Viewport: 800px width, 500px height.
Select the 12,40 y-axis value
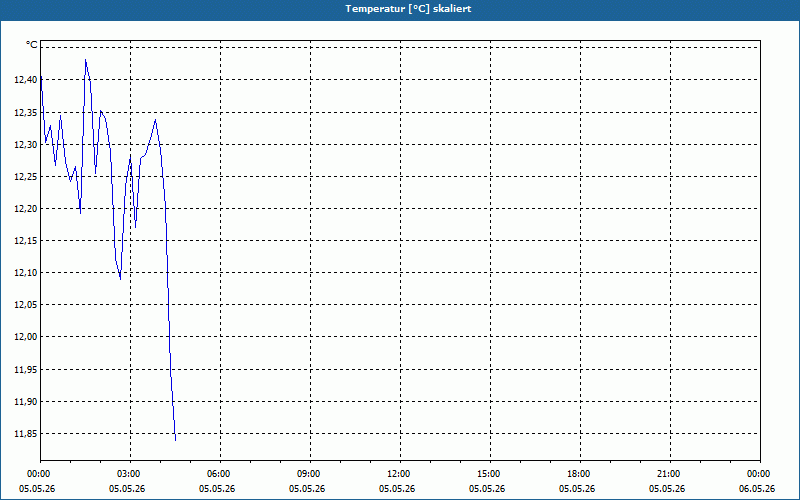pos(26,80)
